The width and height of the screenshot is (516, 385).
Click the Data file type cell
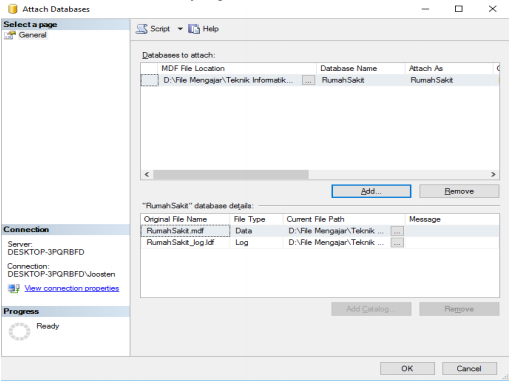click(x=256, y=231)
